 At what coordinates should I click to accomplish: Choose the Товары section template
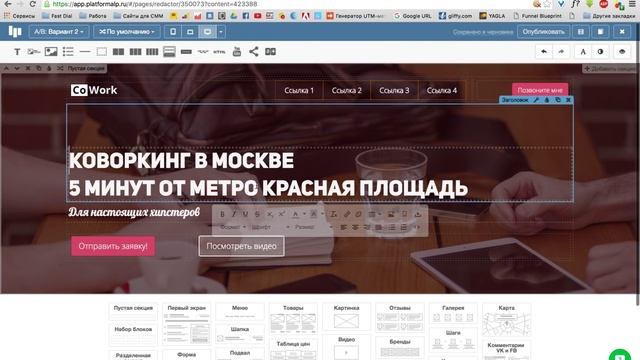pyautogui.click(x=293, y=319)
